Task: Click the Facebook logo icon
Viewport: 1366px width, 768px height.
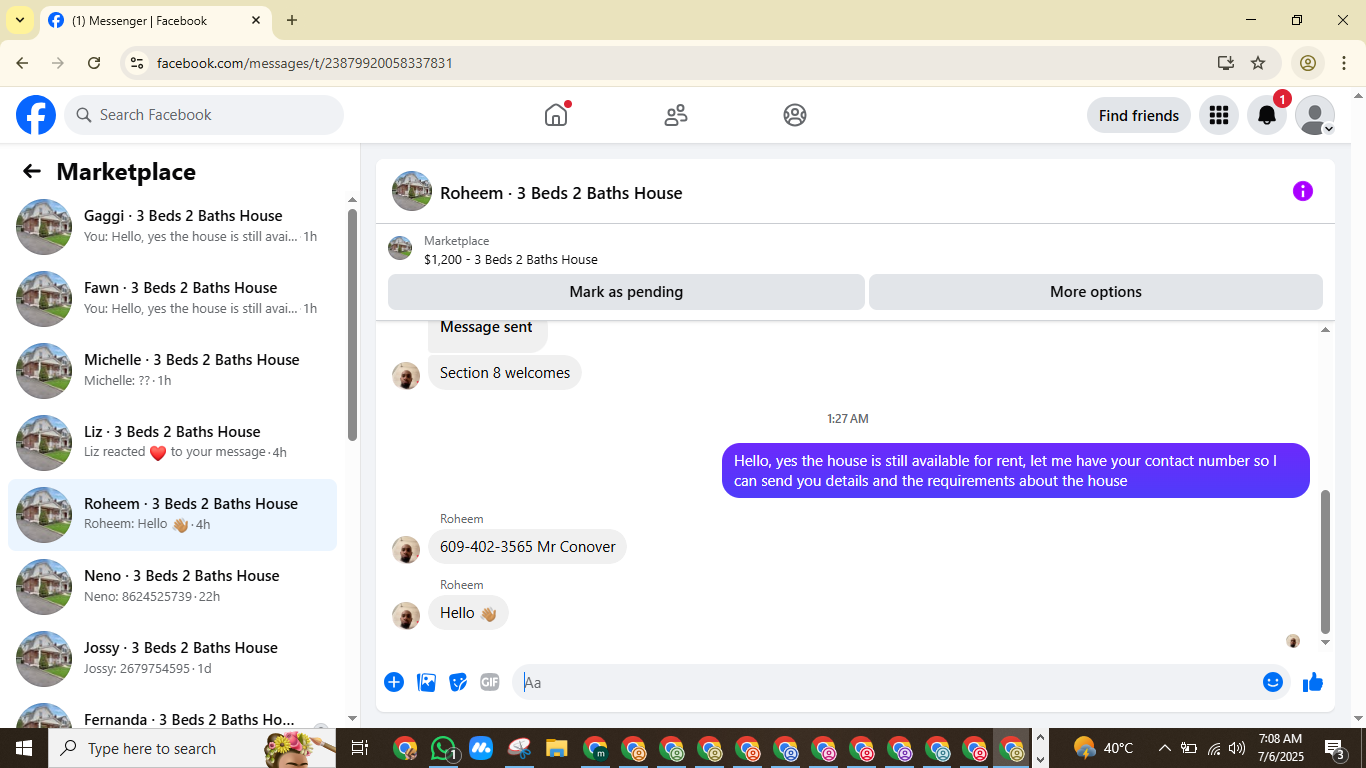Action: point(36,115)
